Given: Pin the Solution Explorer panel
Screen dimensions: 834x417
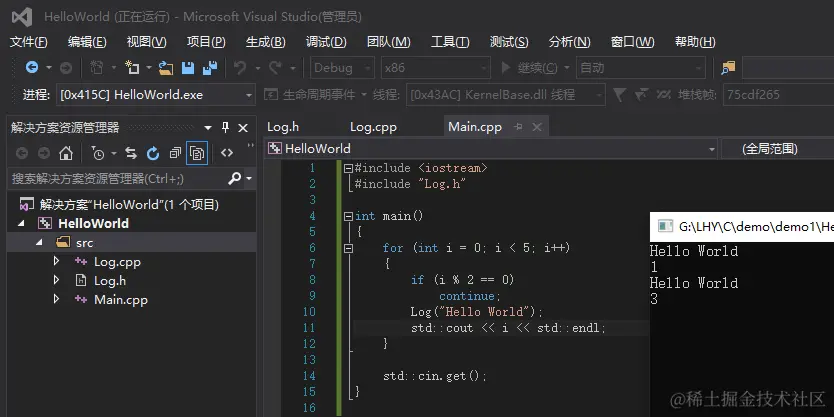Looking at the screenshot, I should (x=226, y=128).
